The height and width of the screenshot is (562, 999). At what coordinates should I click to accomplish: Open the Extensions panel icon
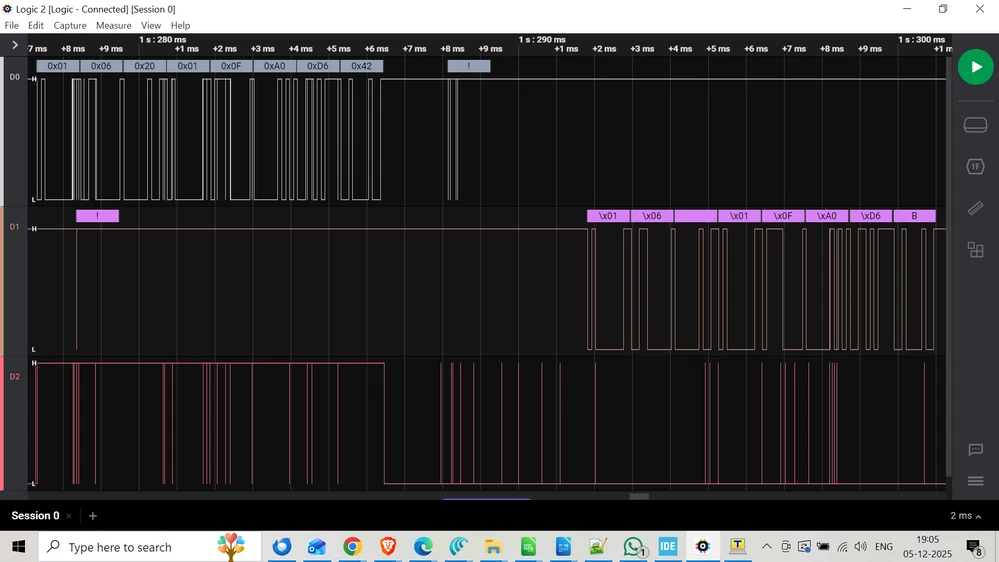[x=975, y=250]
